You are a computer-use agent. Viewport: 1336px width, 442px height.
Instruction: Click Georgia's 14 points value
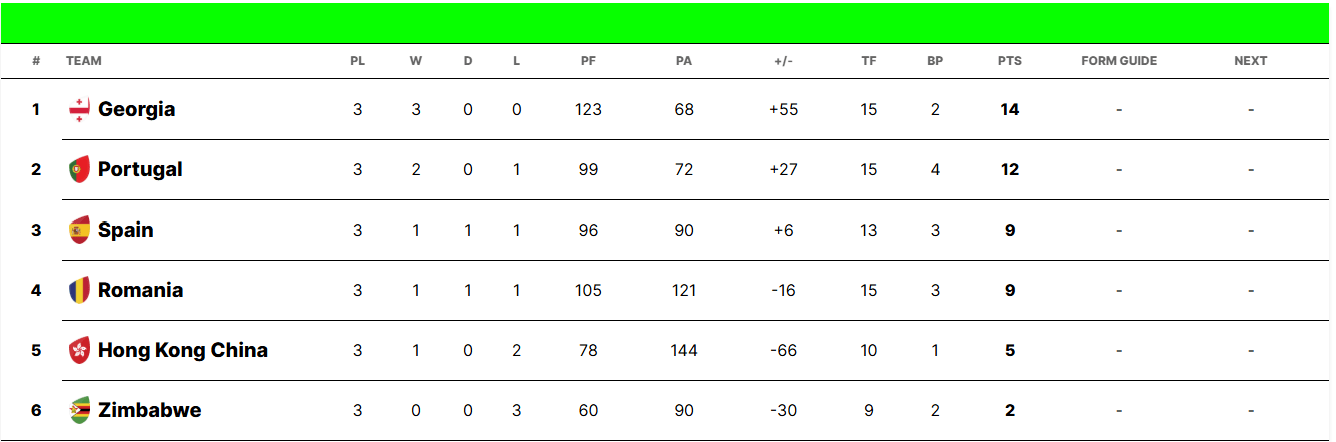coord(1010,110)
